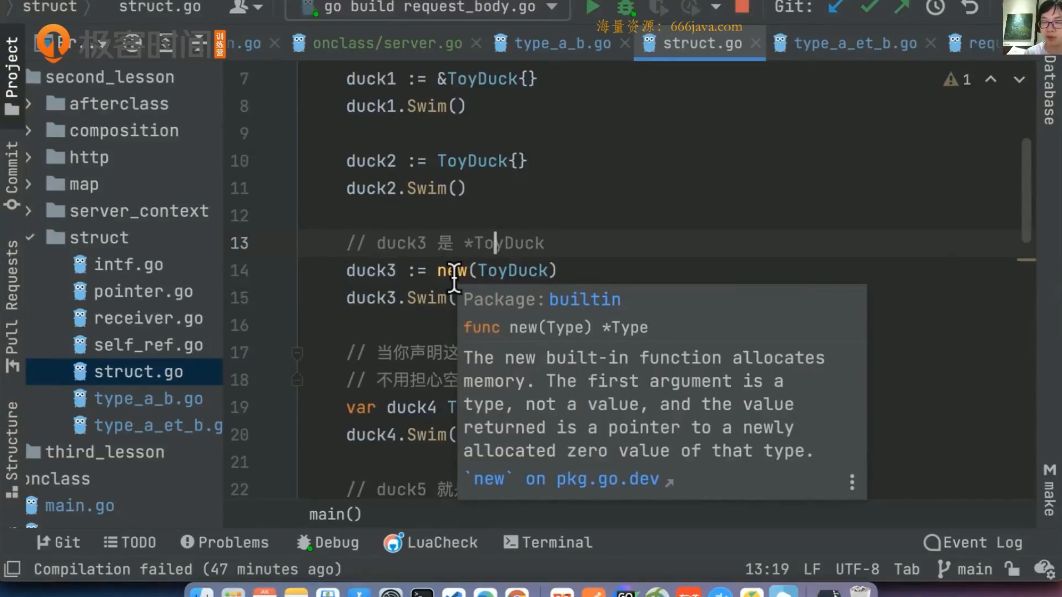
Task: Open the Structure tool window
Action: (x=12, y=450)
